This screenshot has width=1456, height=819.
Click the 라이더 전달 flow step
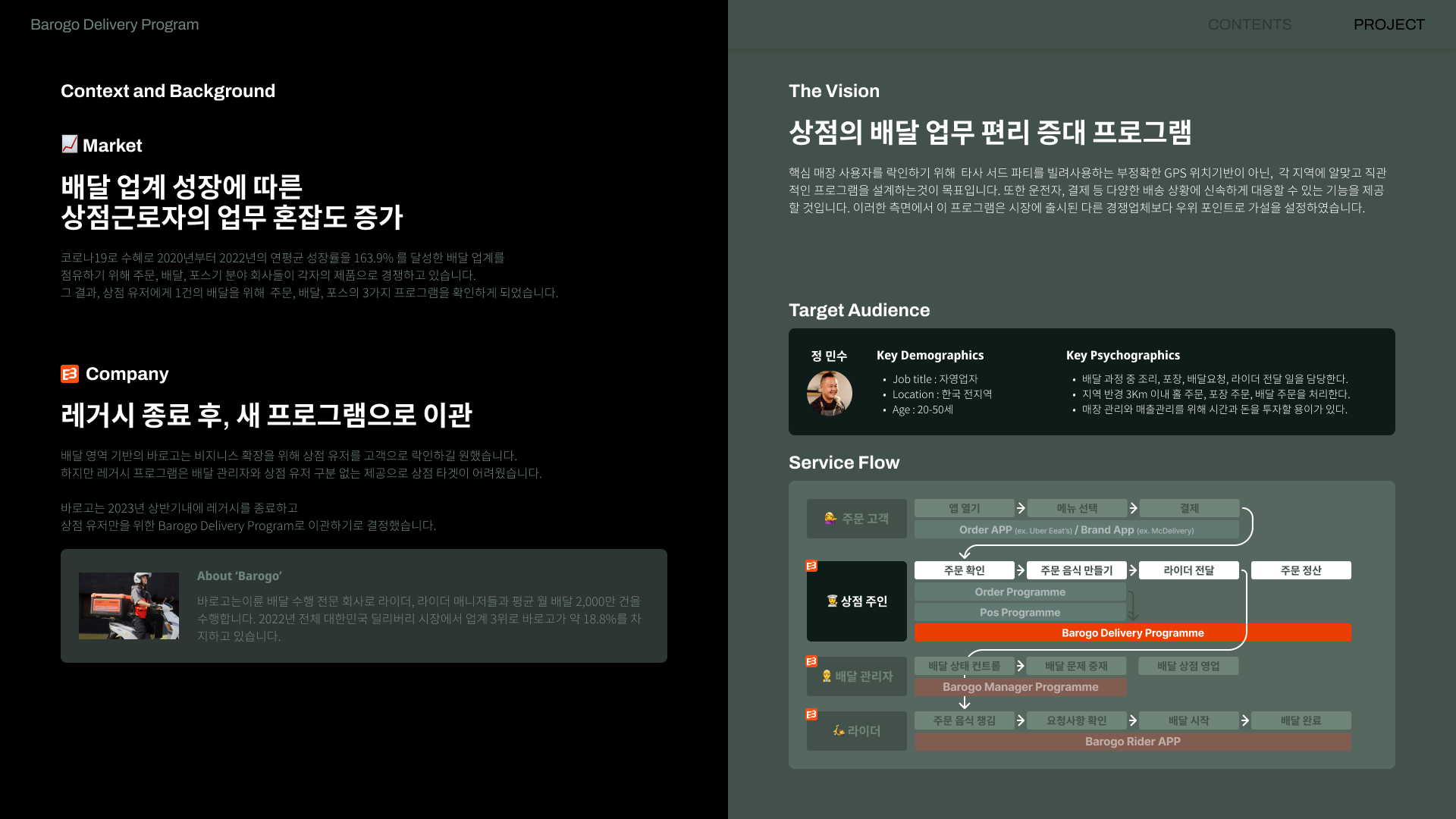[1189, 570]
